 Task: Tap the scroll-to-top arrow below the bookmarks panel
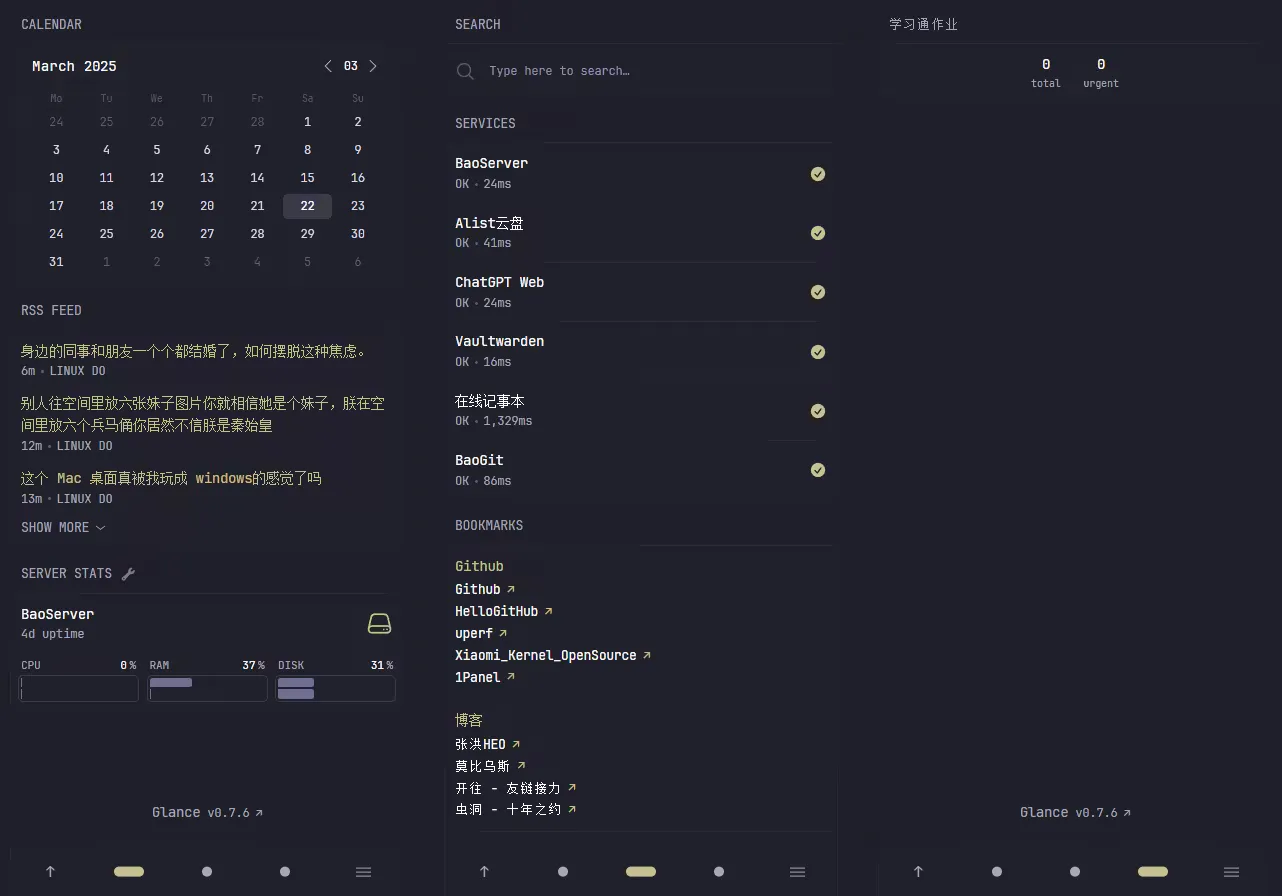click(484, 872)
